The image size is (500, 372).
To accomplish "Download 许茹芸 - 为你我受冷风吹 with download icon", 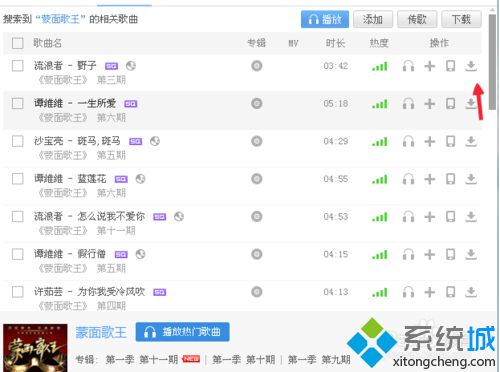I will [x=471, y=292].
